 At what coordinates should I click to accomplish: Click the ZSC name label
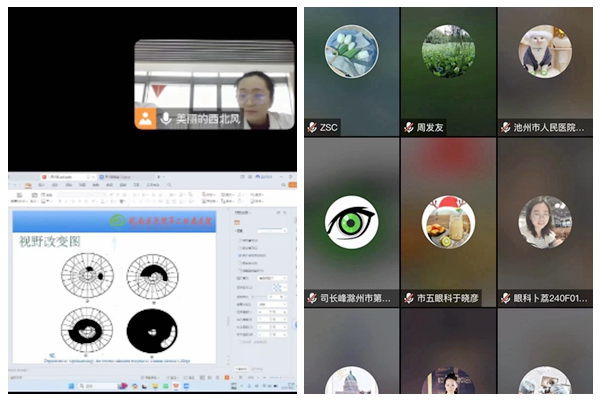(x=329, y=127)
